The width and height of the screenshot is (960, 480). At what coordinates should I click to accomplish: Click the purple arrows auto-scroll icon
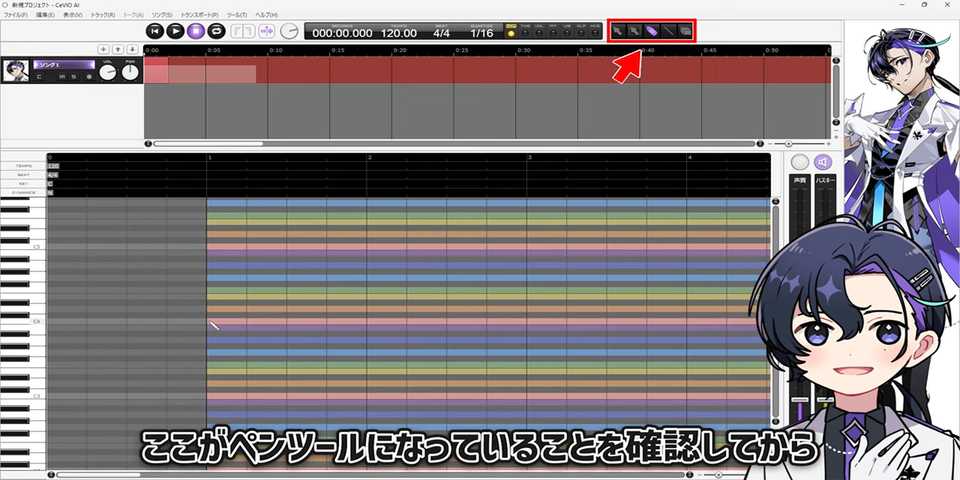(x=266, y=31)
